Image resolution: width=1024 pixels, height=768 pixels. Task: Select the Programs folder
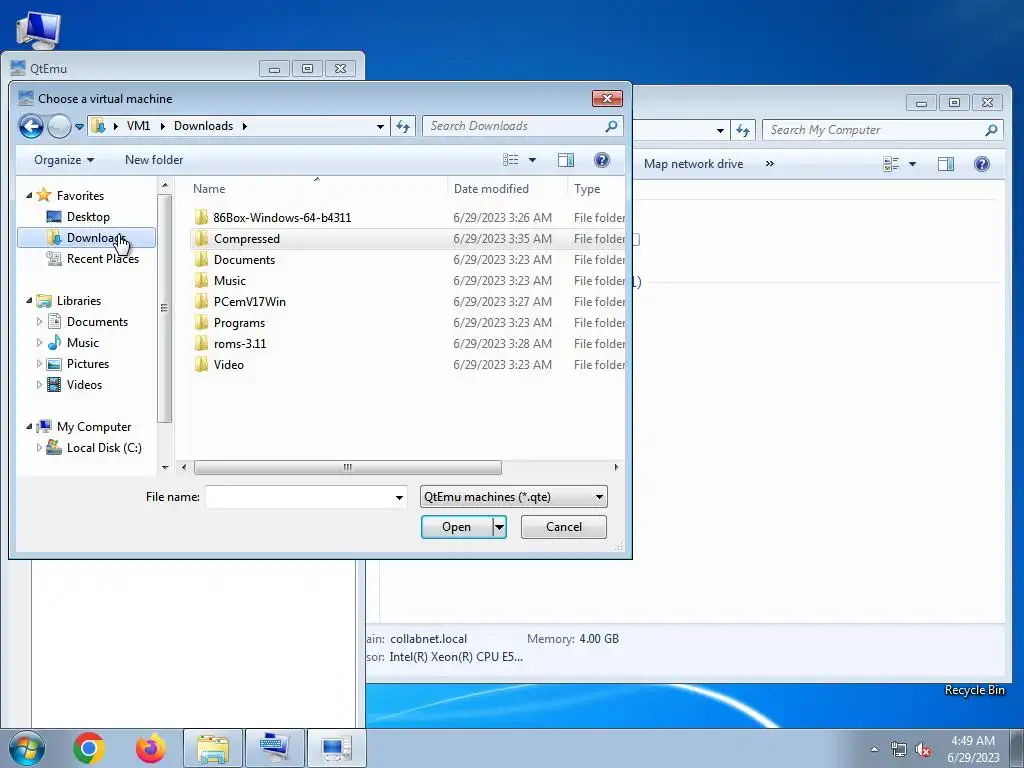click(239, 323)
